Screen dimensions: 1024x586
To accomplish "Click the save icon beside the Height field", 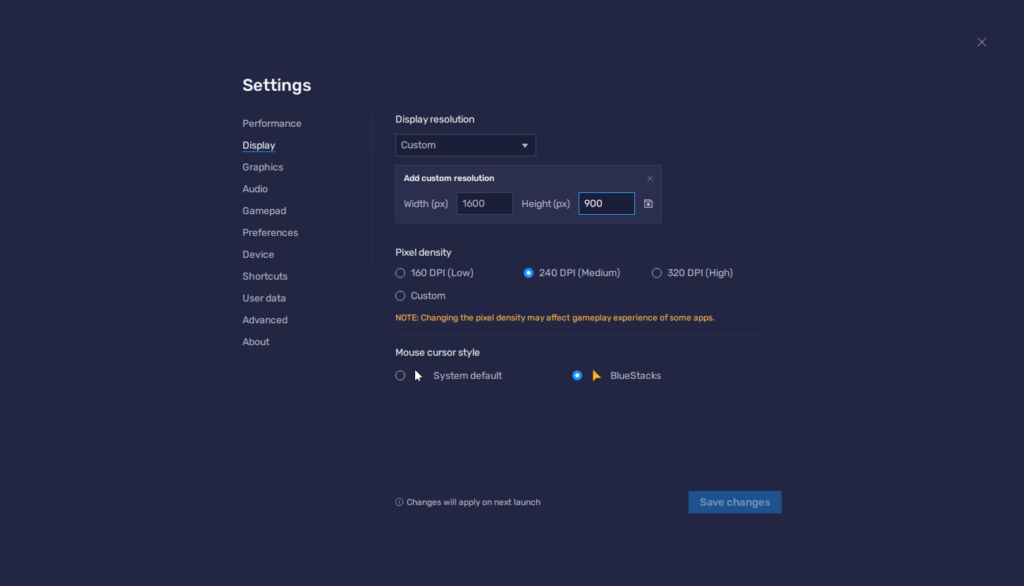I will point(649,203).
